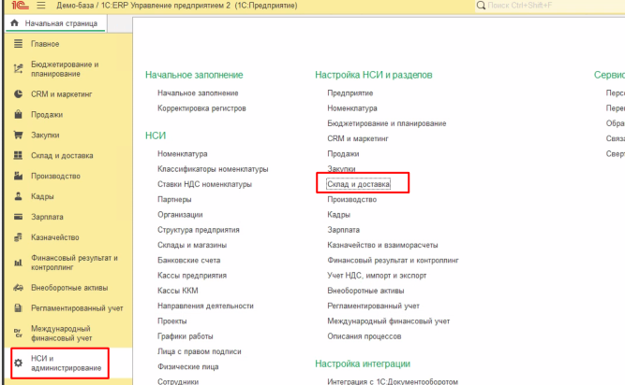Open Кассы ККМ link
This screenshot has height=385, width=625.
tap(177, 291)
